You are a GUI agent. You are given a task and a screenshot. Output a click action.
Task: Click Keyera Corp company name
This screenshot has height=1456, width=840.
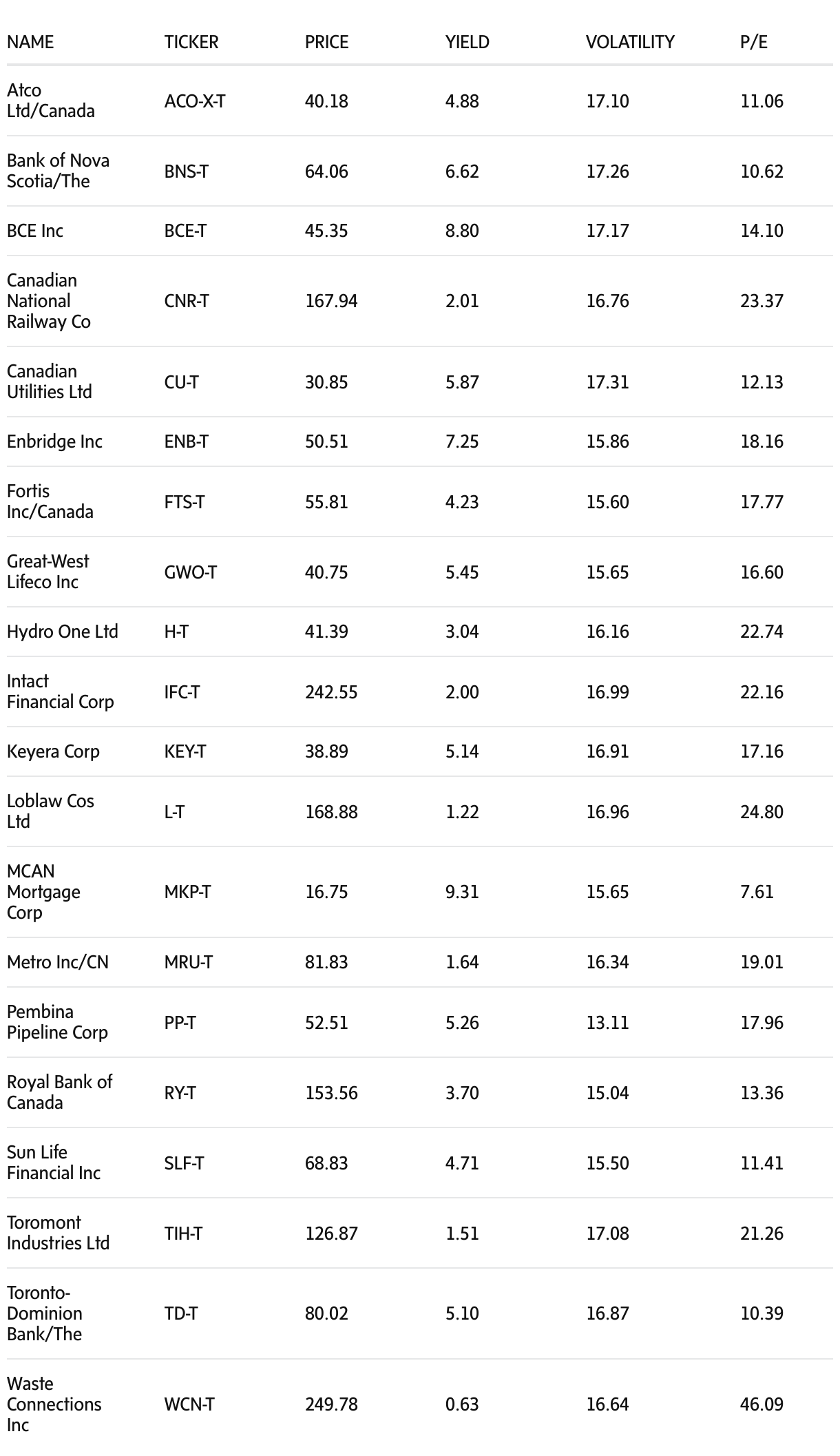(53, 751)
